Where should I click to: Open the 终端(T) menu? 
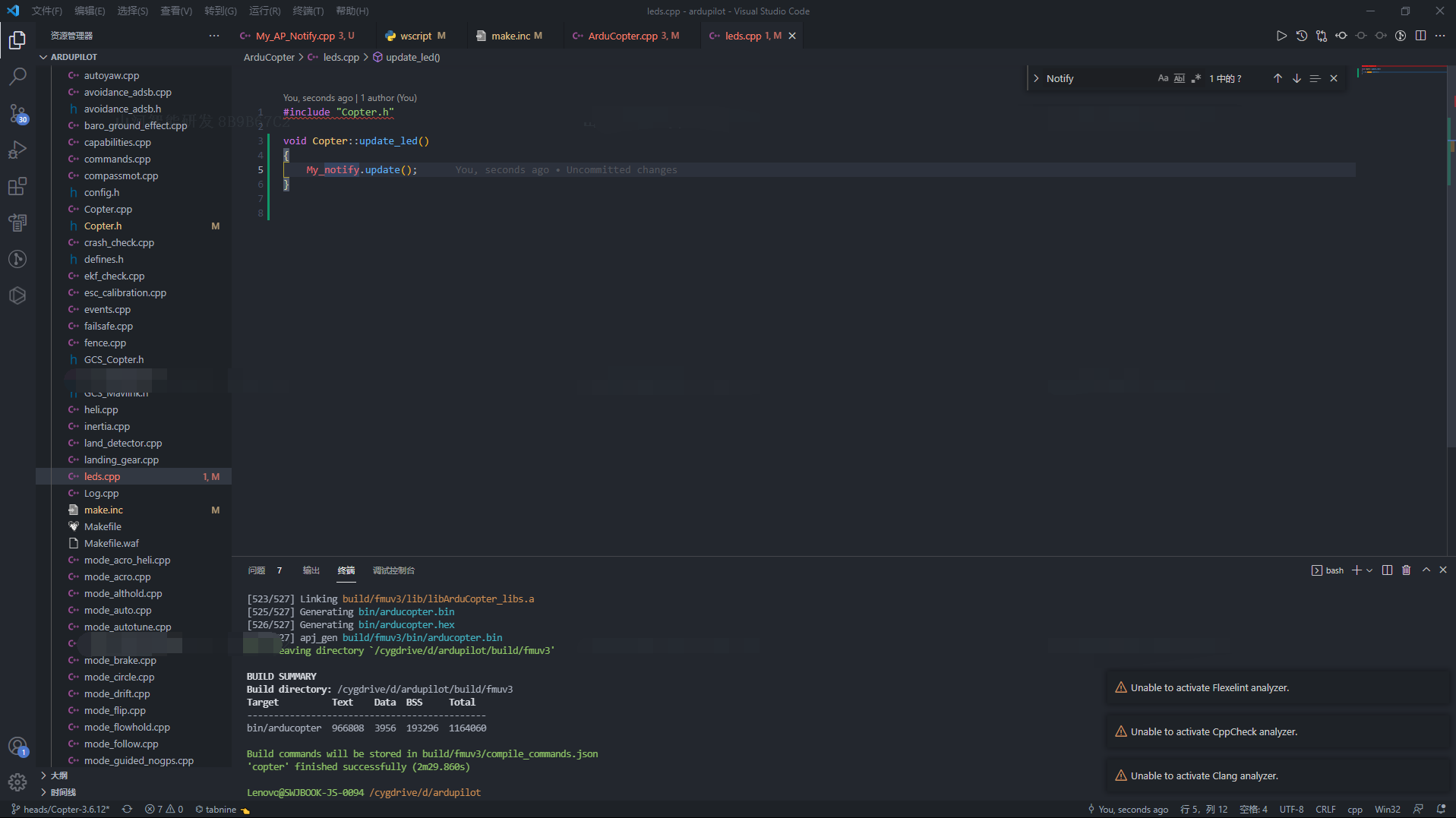point(308,11)
